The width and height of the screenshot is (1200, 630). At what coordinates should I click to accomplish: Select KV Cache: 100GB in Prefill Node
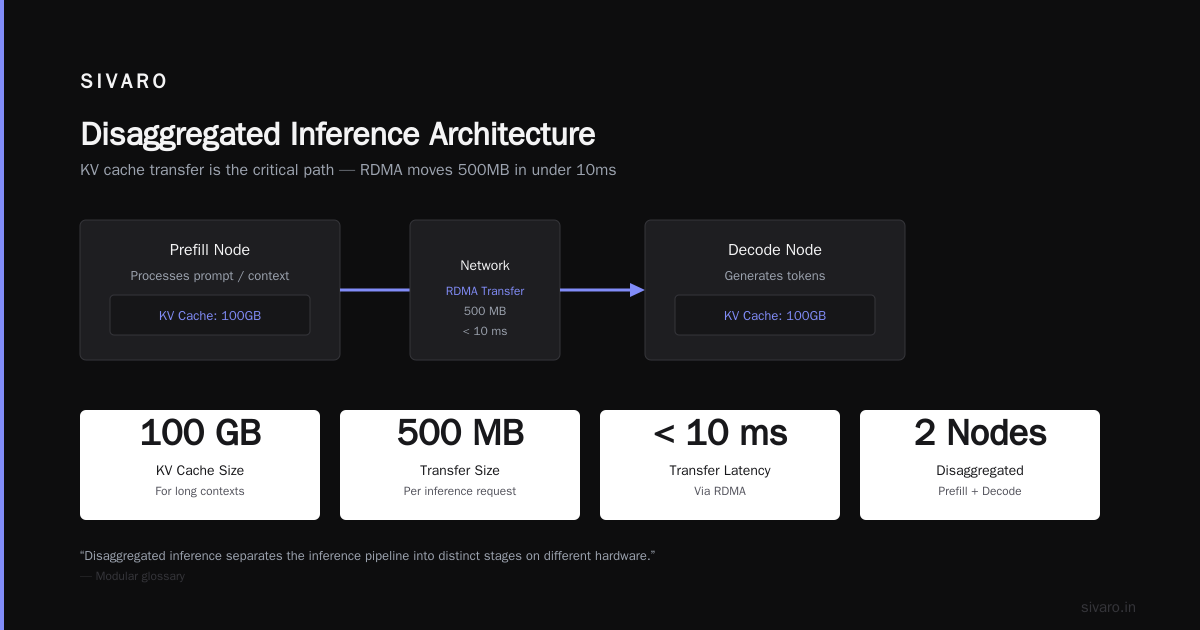(x=210, y=315)
